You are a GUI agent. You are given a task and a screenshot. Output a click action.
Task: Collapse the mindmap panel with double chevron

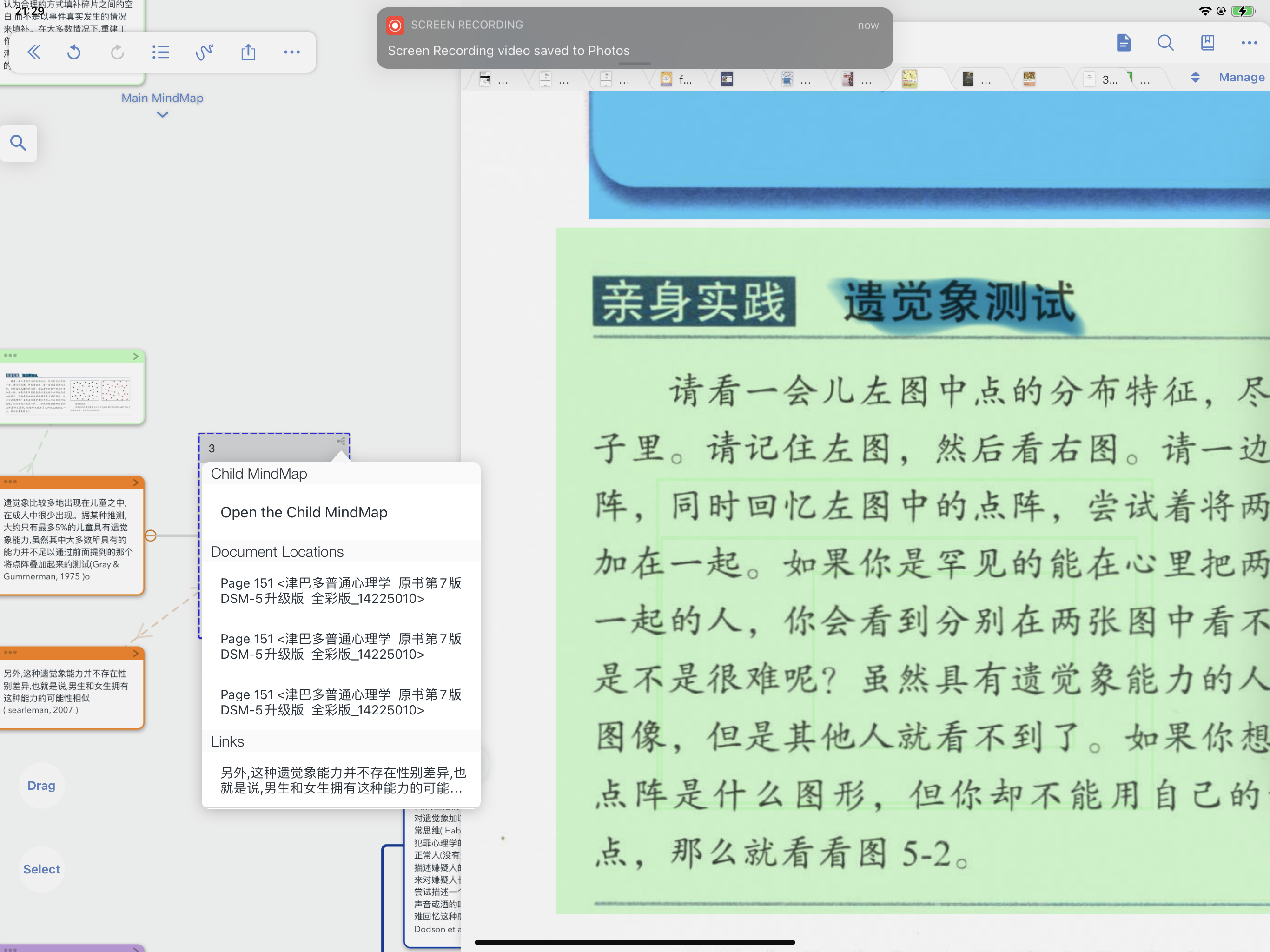34,52
